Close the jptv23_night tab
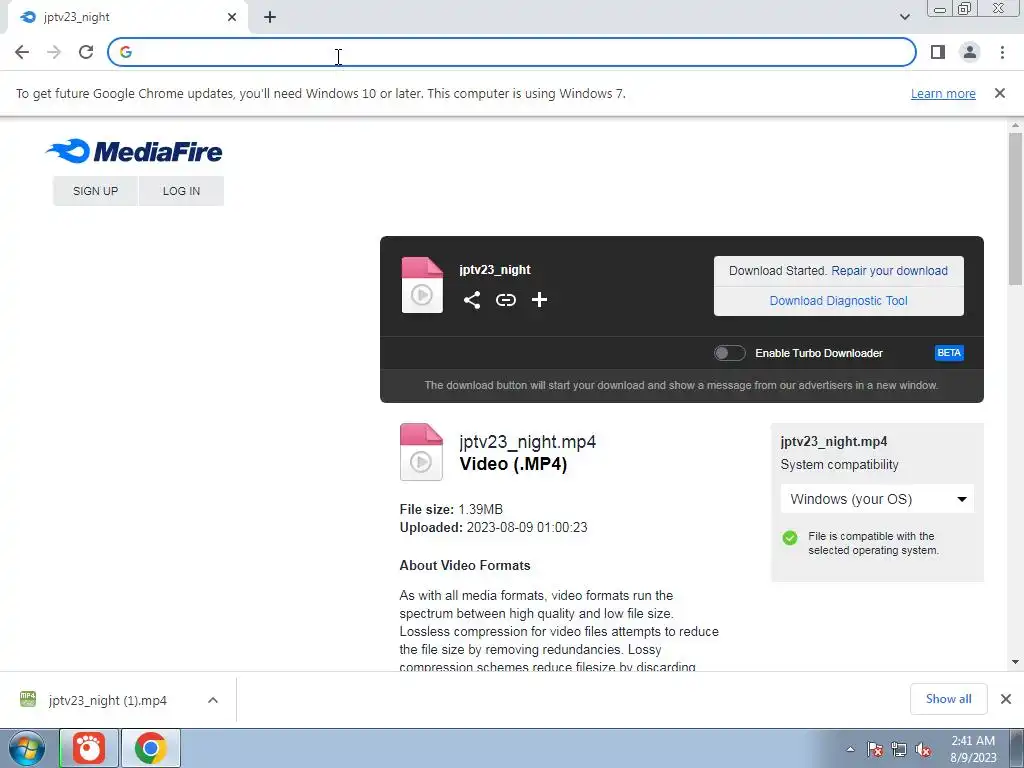Screen dimensions: 1024x768 (232, 17)
